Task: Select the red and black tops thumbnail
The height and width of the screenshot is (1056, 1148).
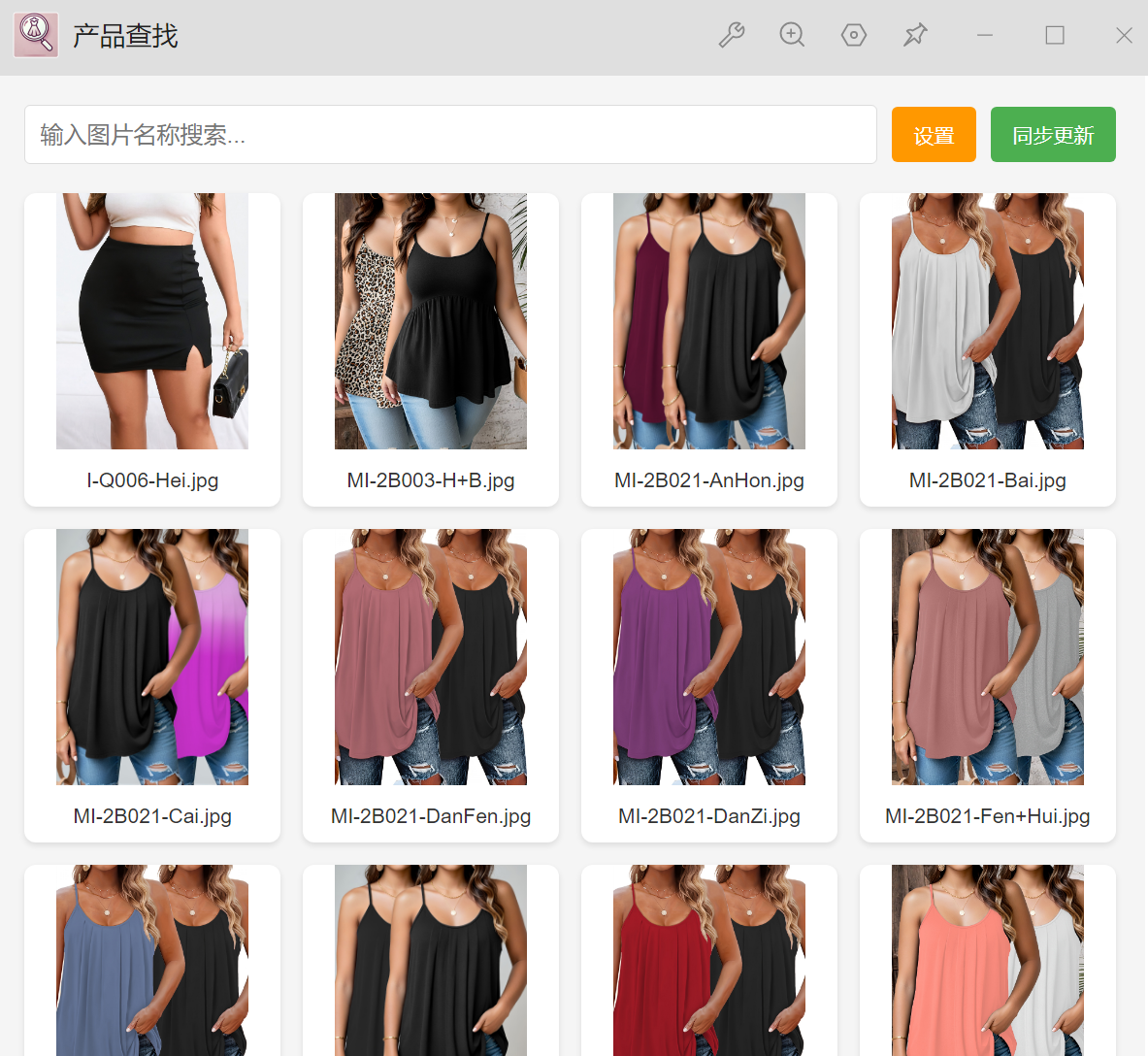Action: (708, 961)
